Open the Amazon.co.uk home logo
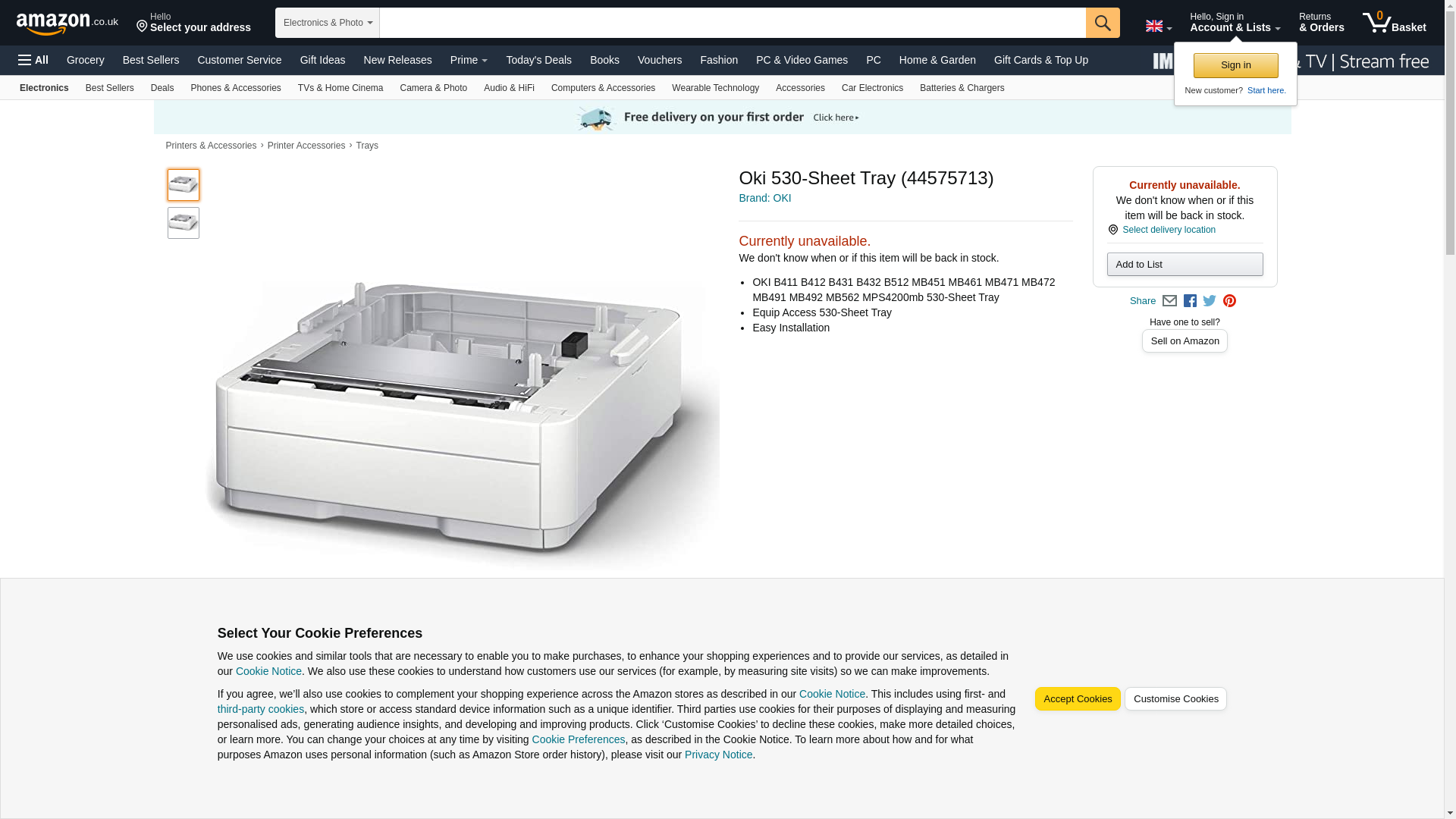1456x819 pixels. (x=67, y=23)
